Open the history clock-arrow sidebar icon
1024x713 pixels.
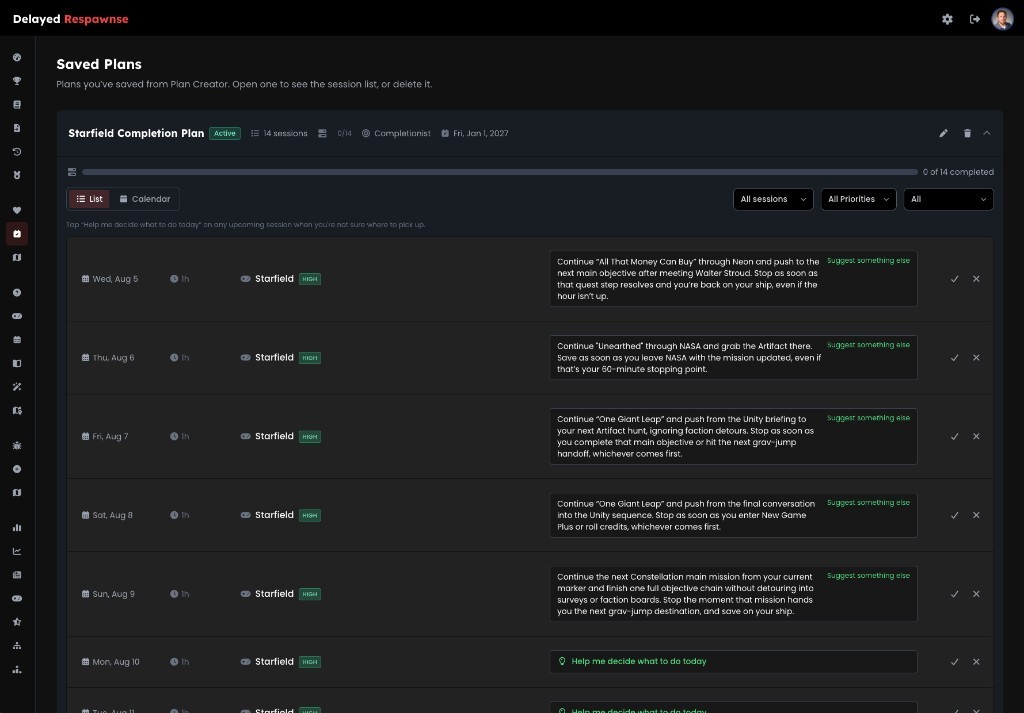coord(17,151)
